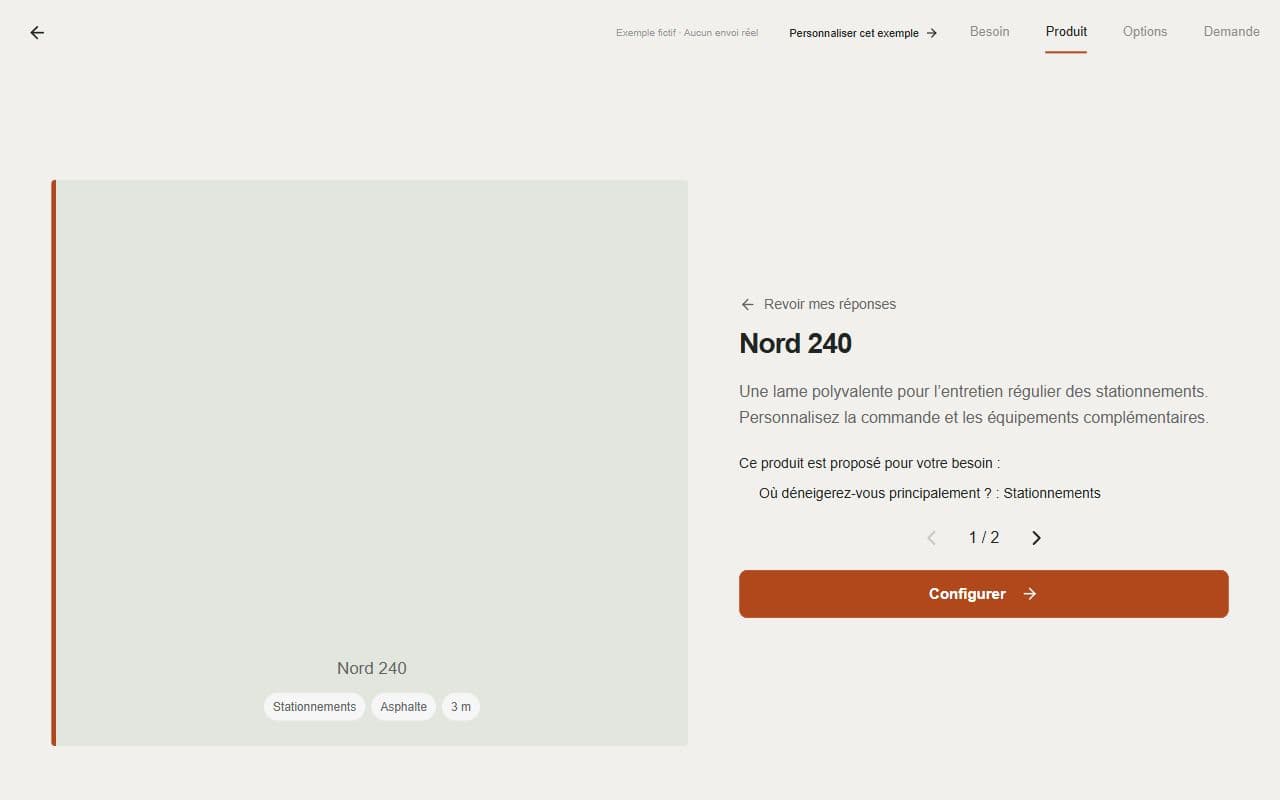
Task: Click the 3 m tag chip
Action: [x=461, y=707]
